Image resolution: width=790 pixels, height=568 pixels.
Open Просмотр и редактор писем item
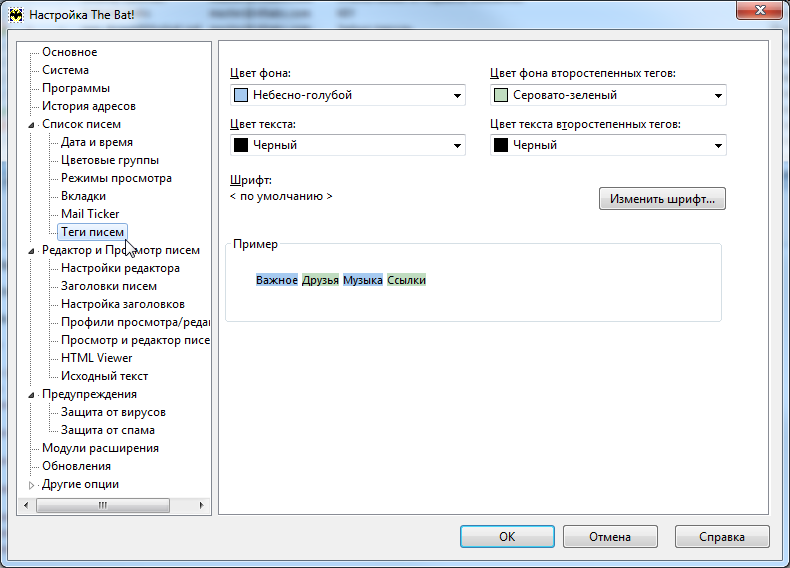click(x=135, y=340)
